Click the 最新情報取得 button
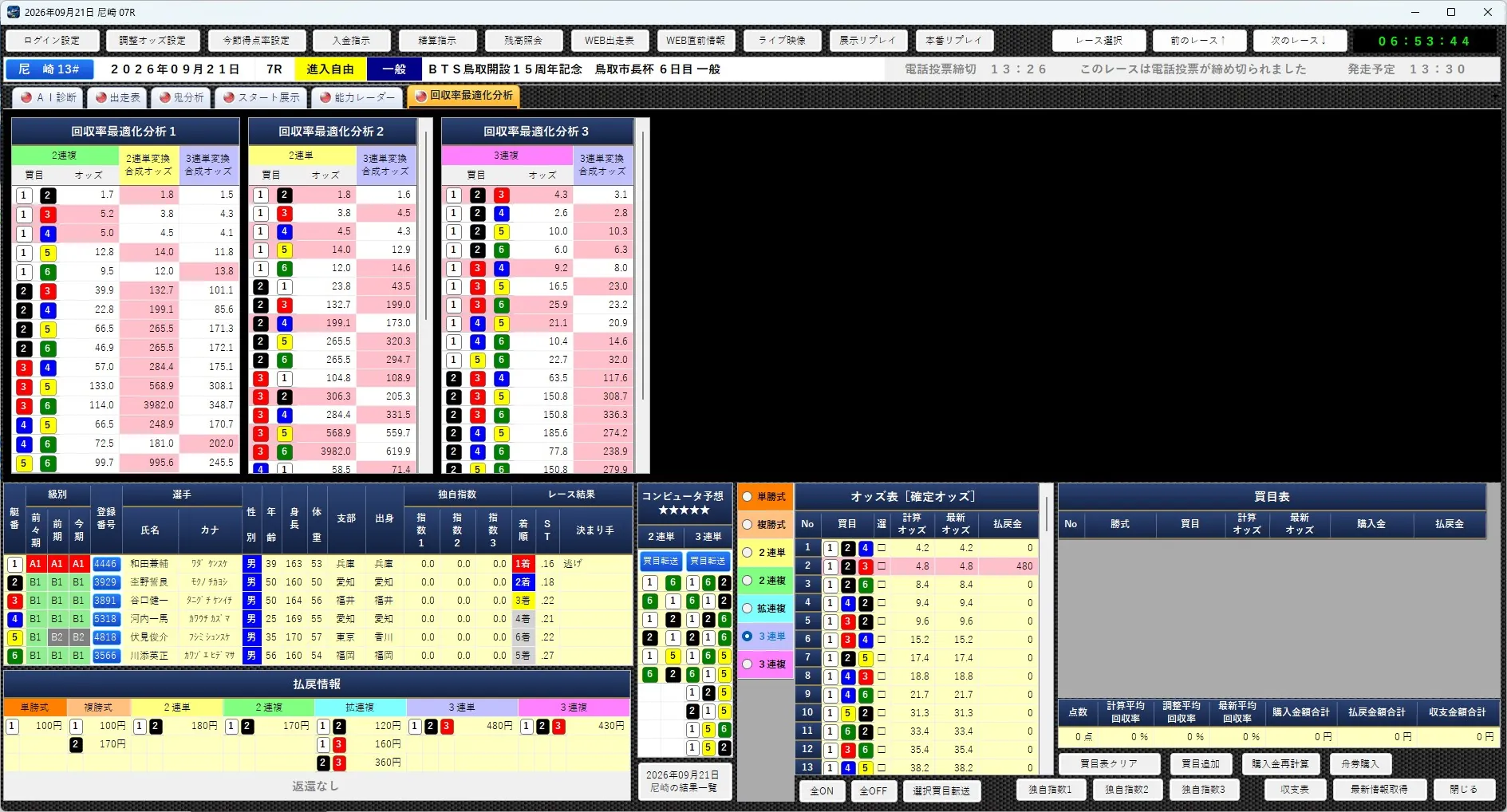This screenshot has height=812, width=1507. point(1379,790)
